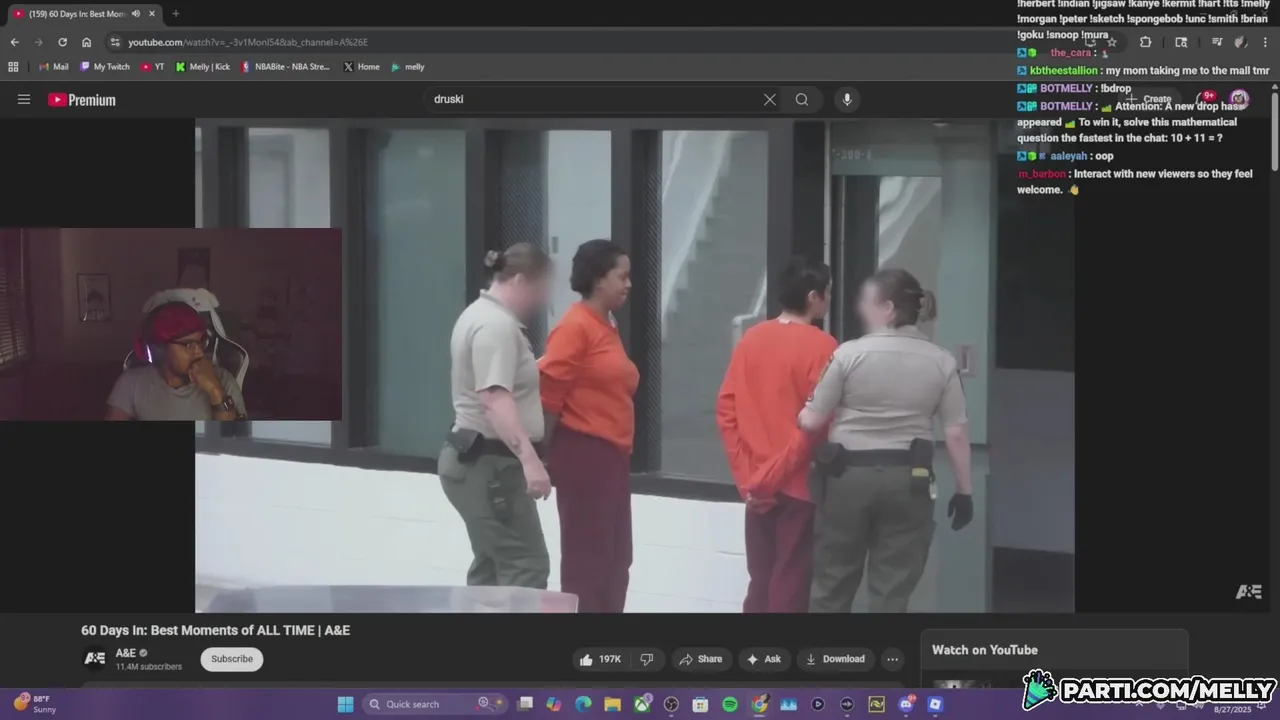Mute the tab via speaker icon
The image size is (1280, 720).
pyautogui.click(x=136, y=14)
